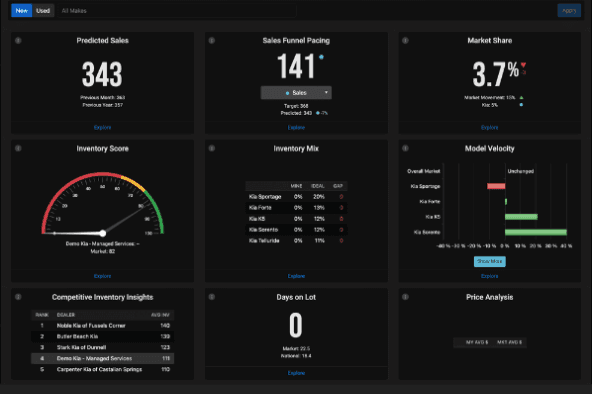Viewport: 592px width, 394px height.
Task: Open info icon on Inventory Score card
Action: (18, 148)
